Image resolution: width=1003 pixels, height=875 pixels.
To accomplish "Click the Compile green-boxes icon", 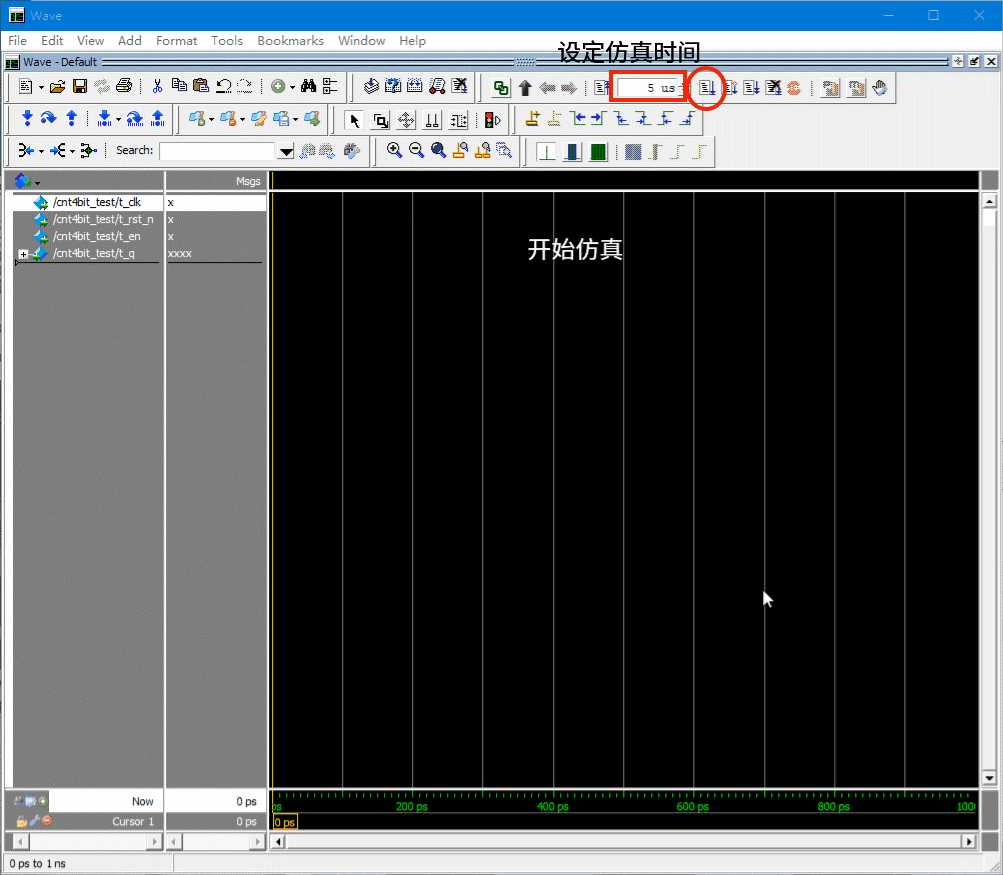I will pyautogui.click(x=501, y=88).
